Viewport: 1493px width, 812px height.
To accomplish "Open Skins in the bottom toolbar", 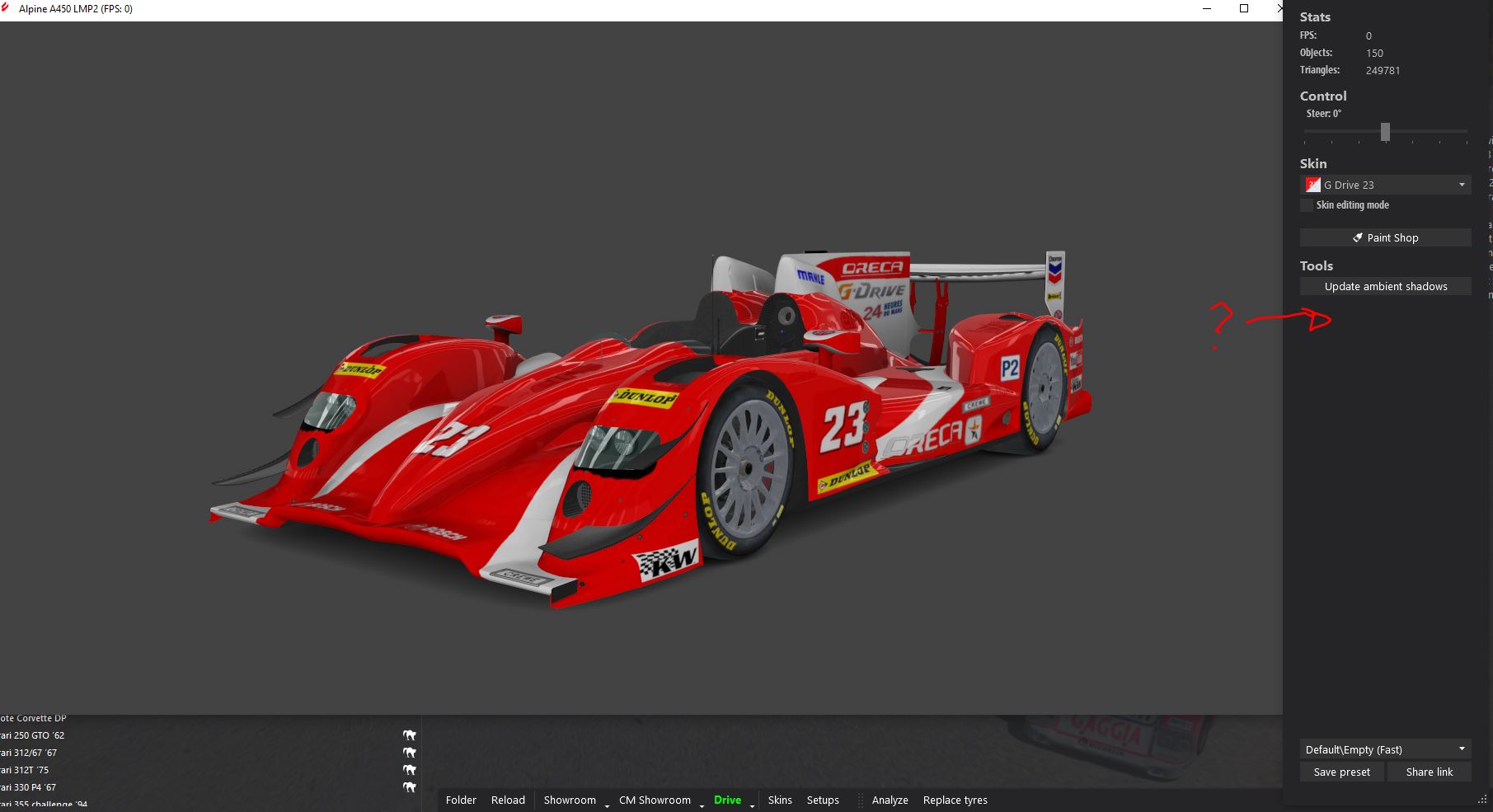I will (x=780, y=800).
